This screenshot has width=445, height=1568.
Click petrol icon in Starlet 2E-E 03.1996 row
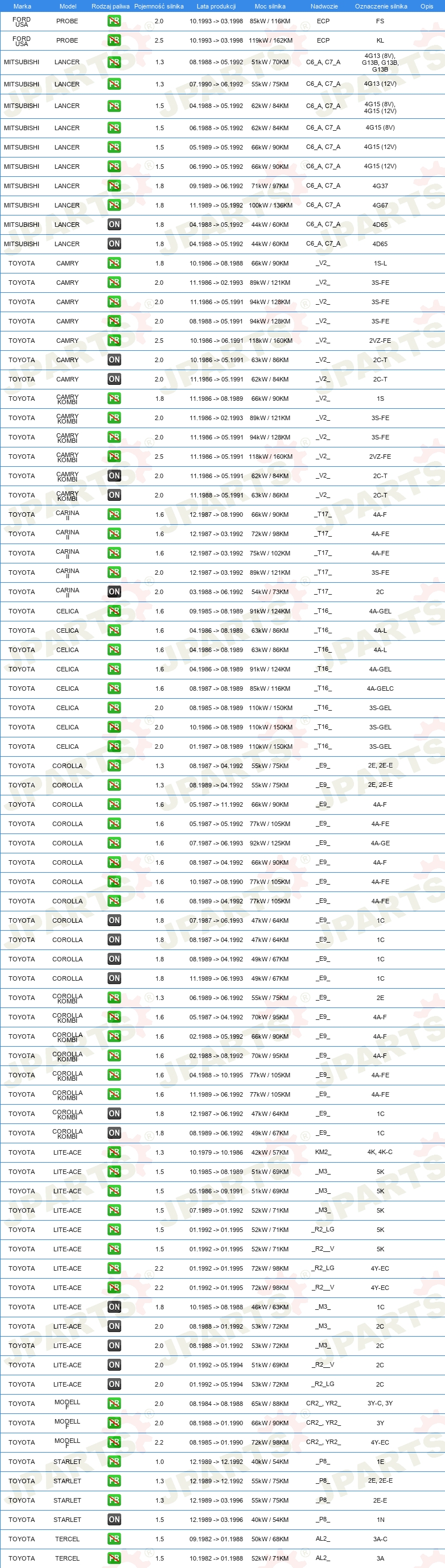(x=114, y=1500)
